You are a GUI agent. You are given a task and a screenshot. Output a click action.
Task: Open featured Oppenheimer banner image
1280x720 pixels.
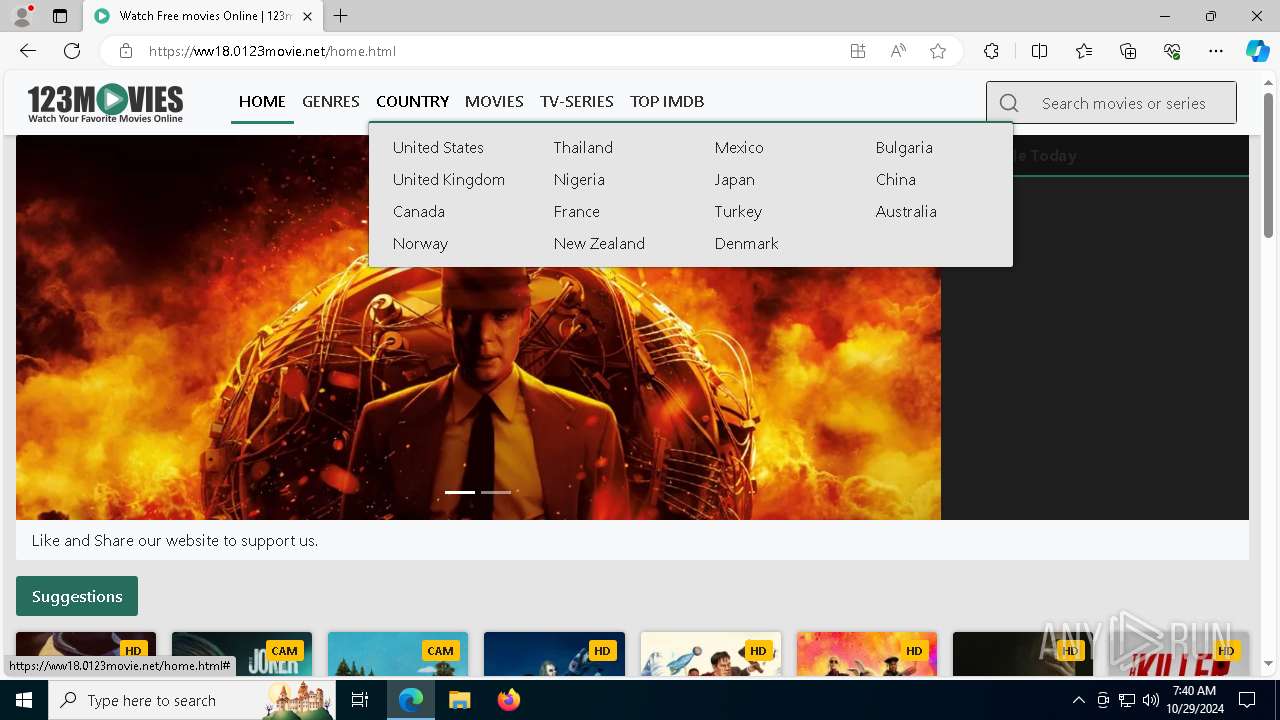click(x=478, y=327)
